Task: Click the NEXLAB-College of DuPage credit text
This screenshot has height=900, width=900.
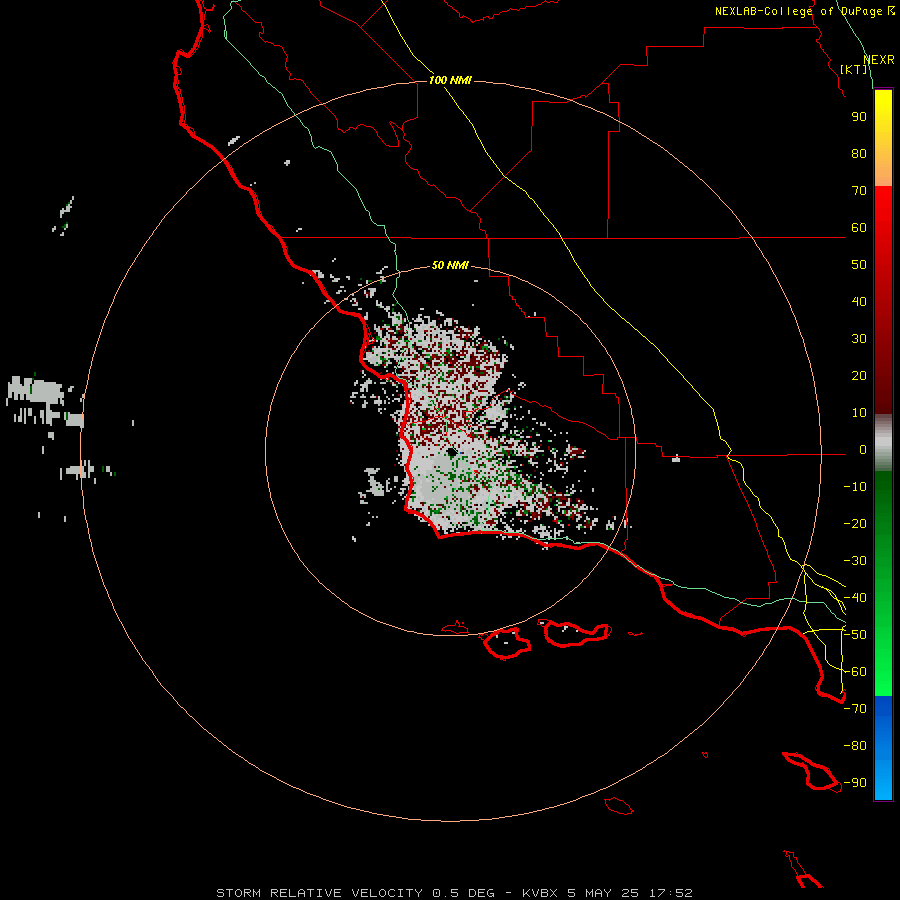Action: [x=798, y=11]
